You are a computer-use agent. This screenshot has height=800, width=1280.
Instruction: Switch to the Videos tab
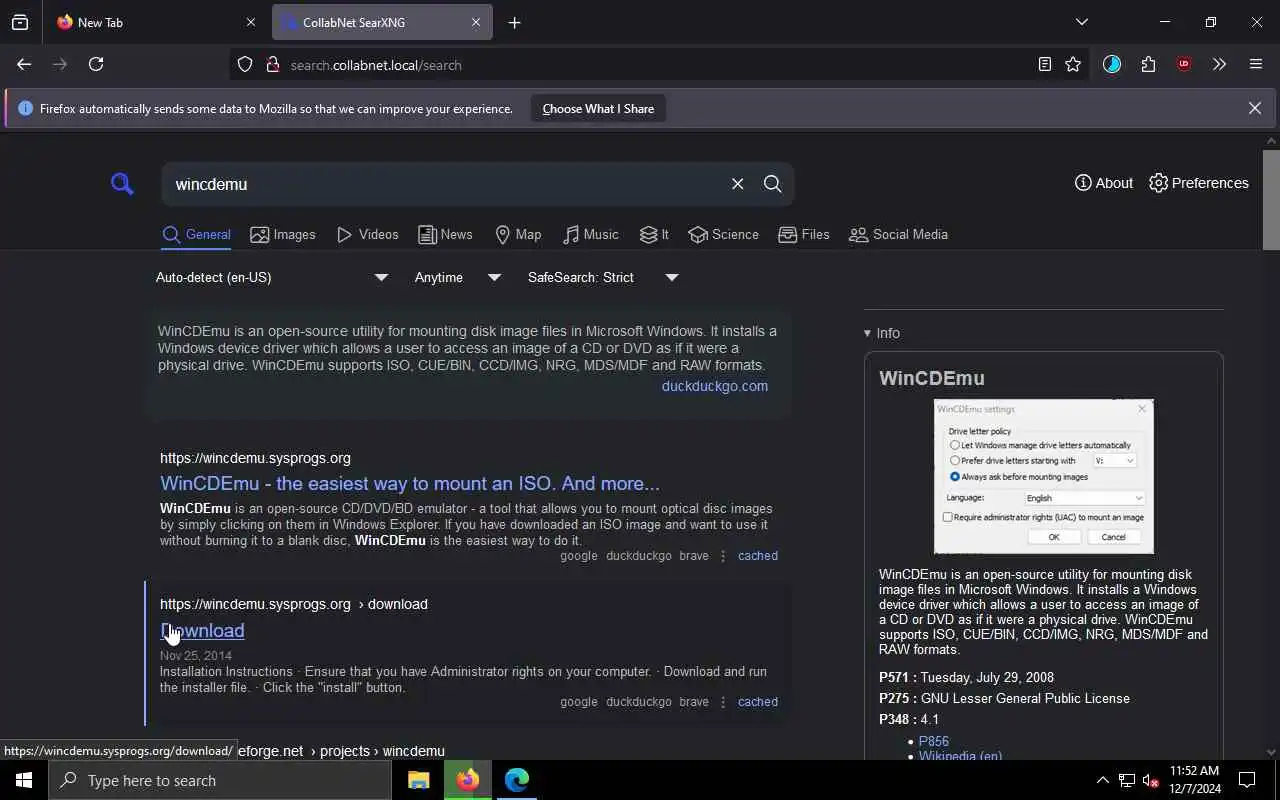(367, 234)
